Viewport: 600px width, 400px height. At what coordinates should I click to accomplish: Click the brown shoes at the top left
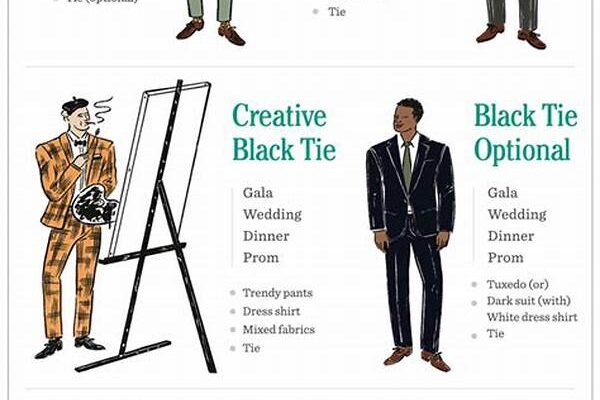[210, 32]
